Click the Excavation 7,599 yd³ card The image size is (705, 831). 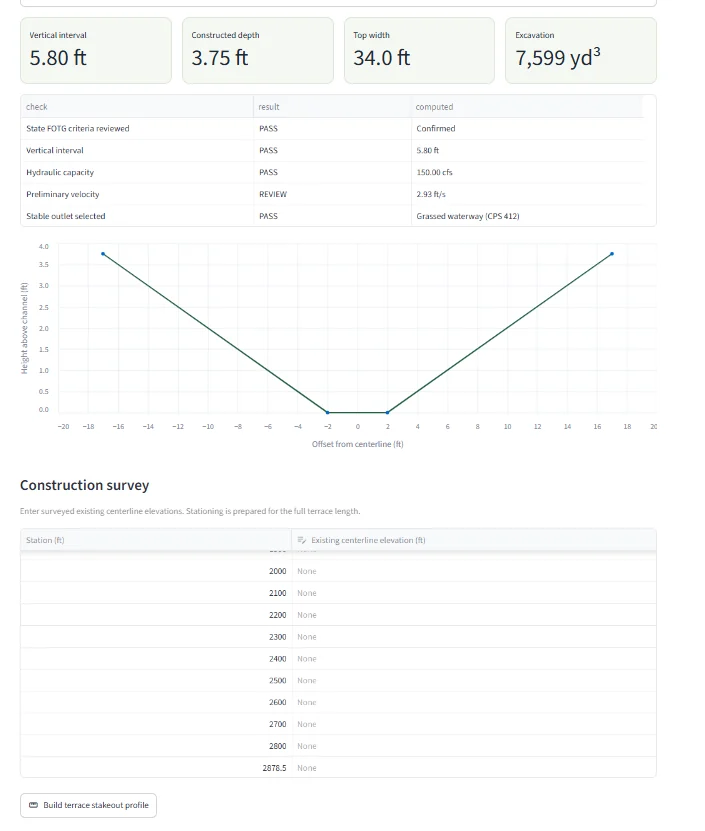tap(581, 50)
